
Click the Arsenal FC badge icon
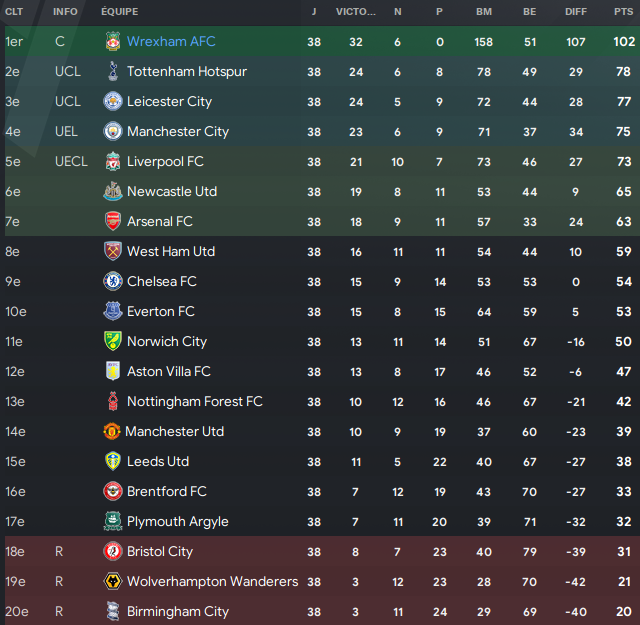[113, 221]
